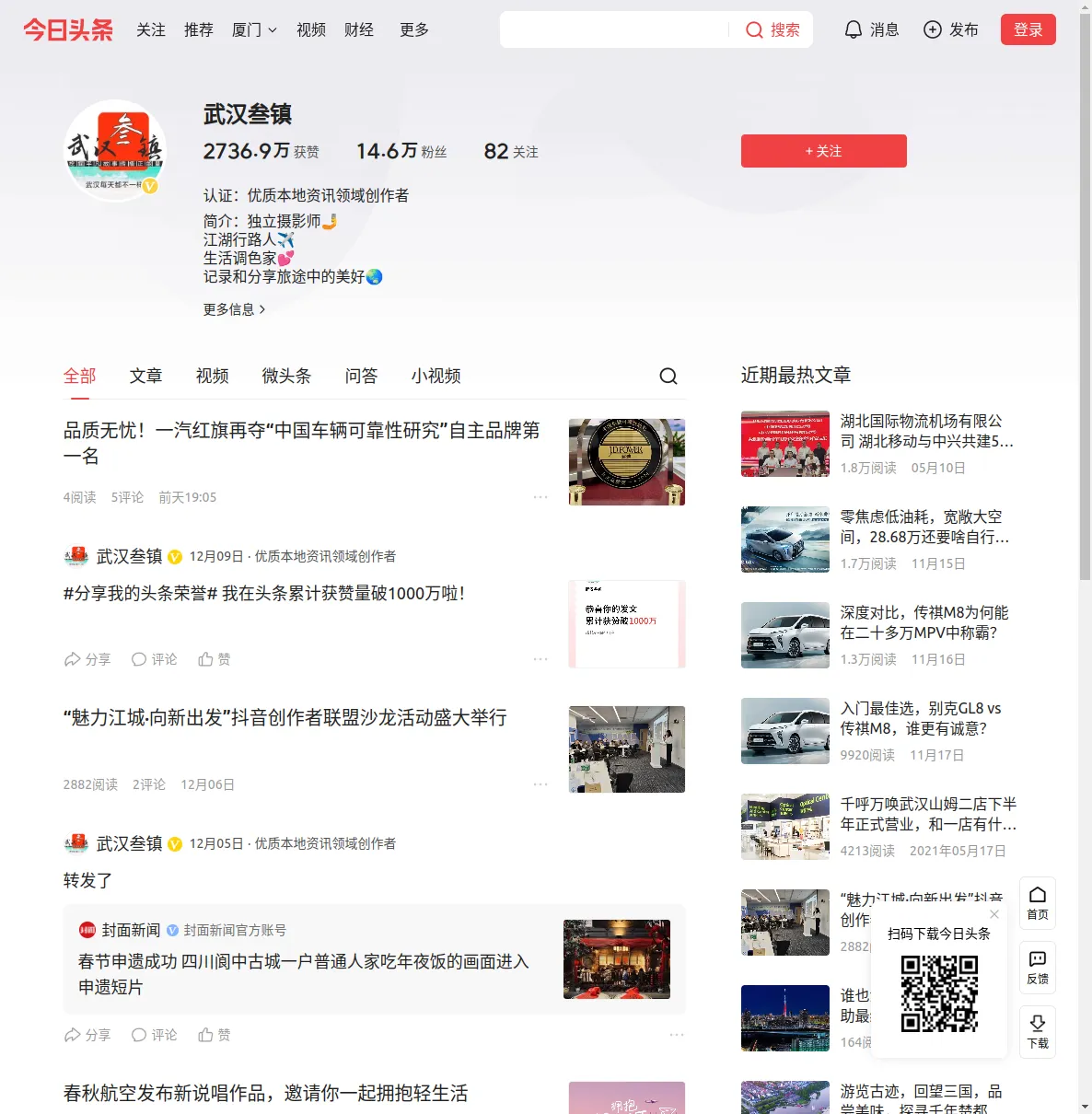
Task: Open the JD Power trophy thumbnail
Action: coord(627,462)
